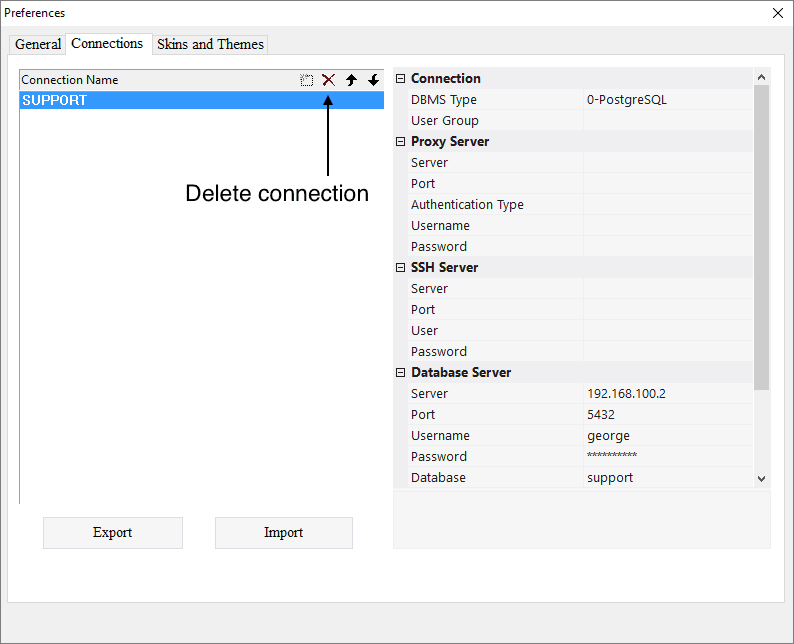Edit the DBMS Type value 0-PostgreSQL
This screenshot has height=644, width=794.
pyautogui.click(x=667, y=100)
